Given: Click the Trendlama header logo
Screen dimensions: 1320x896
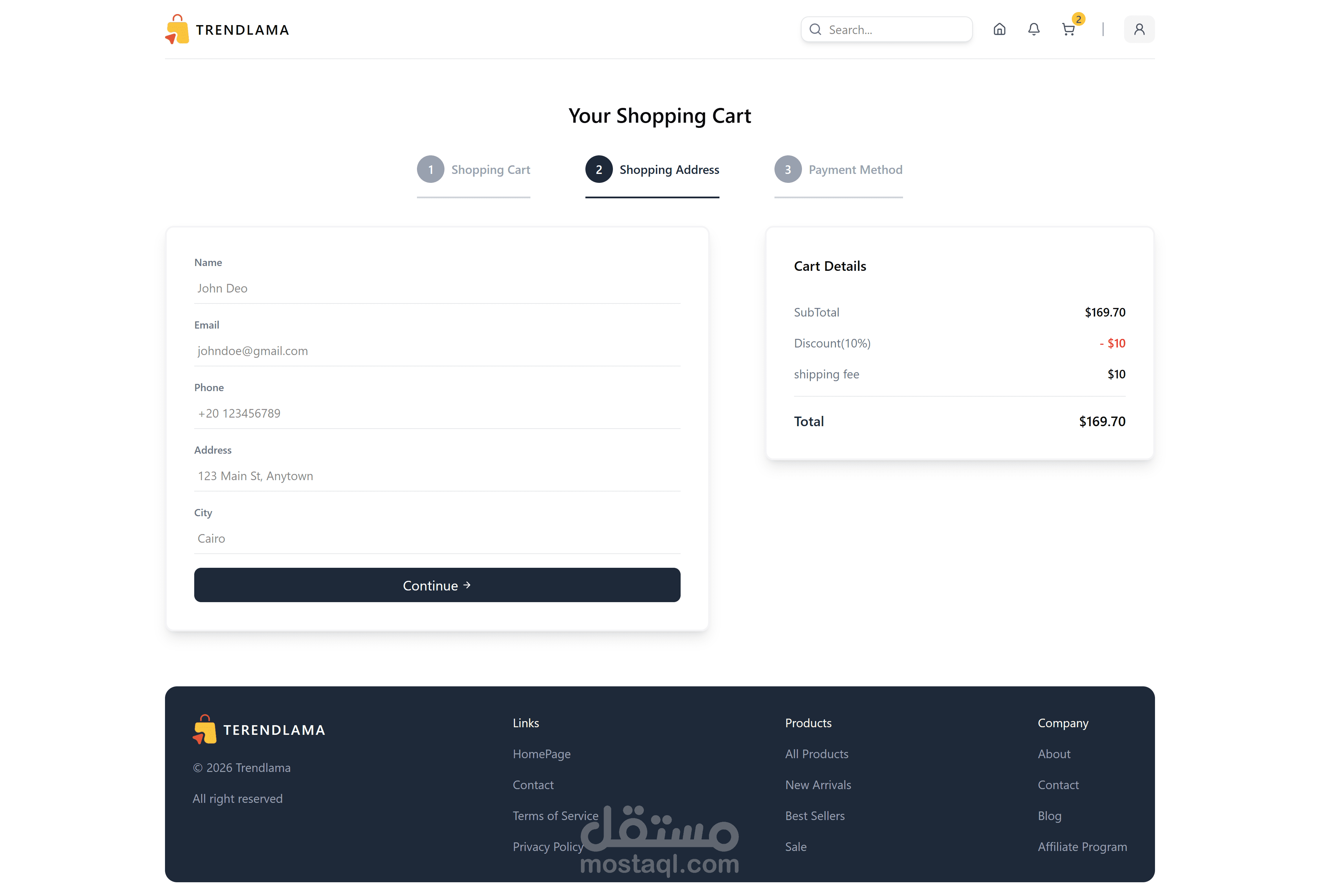Looking at the screenshot, I should pyautogui.click(x=227, y=30).
